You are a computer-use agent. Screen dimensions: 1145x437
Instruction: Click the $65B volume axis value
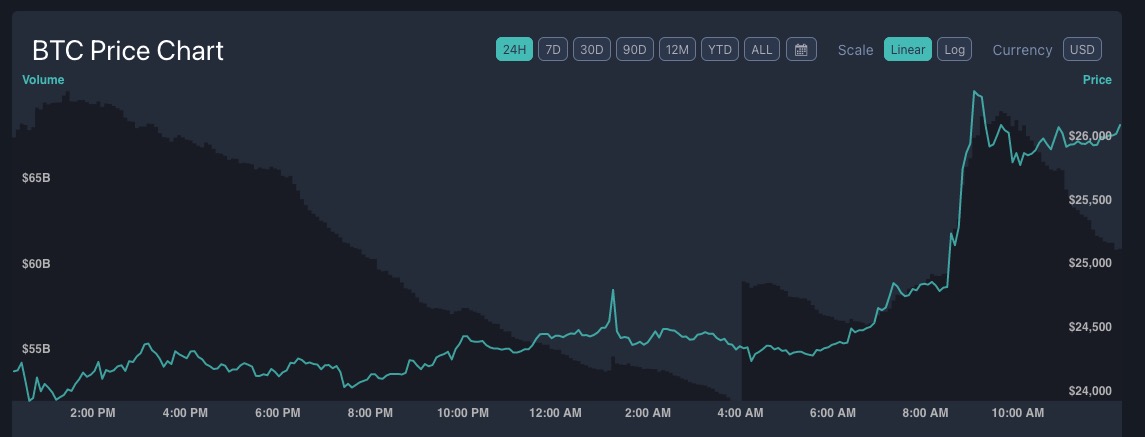click(x=36, y=178)
